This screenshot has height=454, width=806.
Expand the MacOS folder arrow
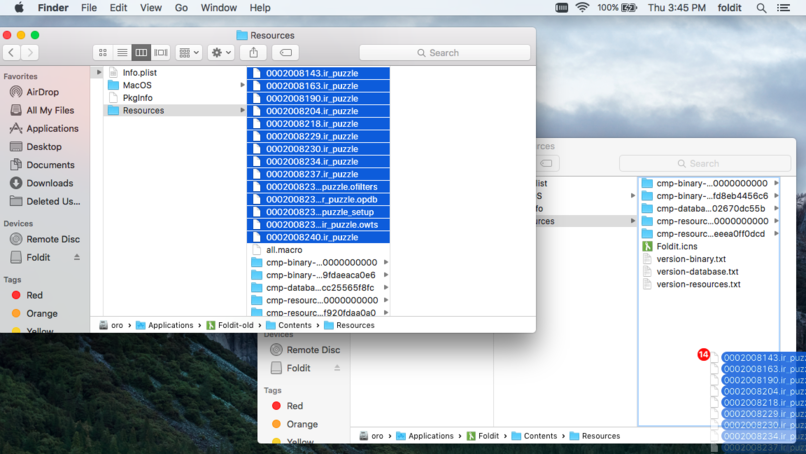click(x=242, y=85)
